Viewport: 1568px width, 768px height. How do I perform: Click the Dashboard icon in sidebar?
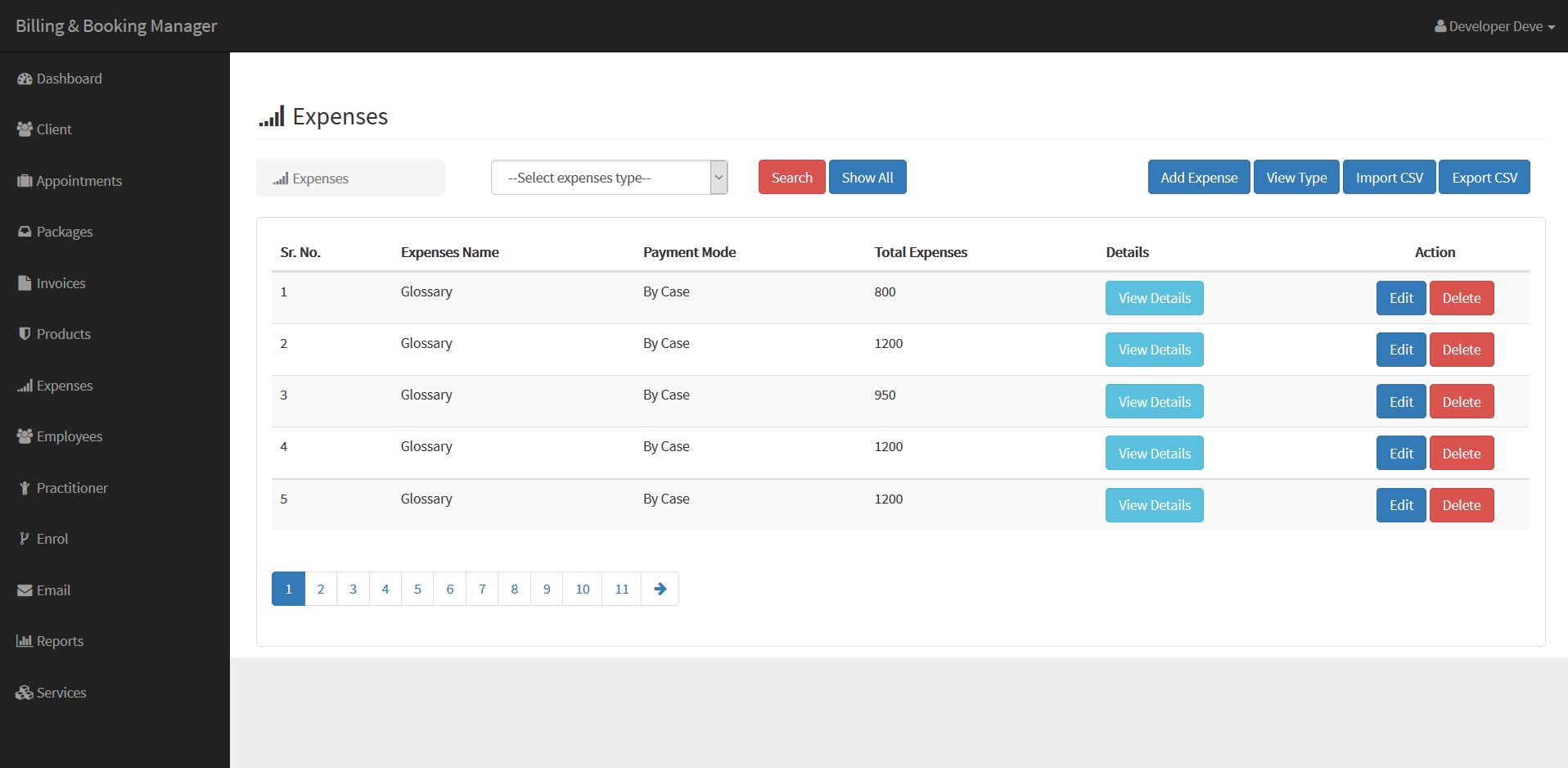(x=25, y=79)
